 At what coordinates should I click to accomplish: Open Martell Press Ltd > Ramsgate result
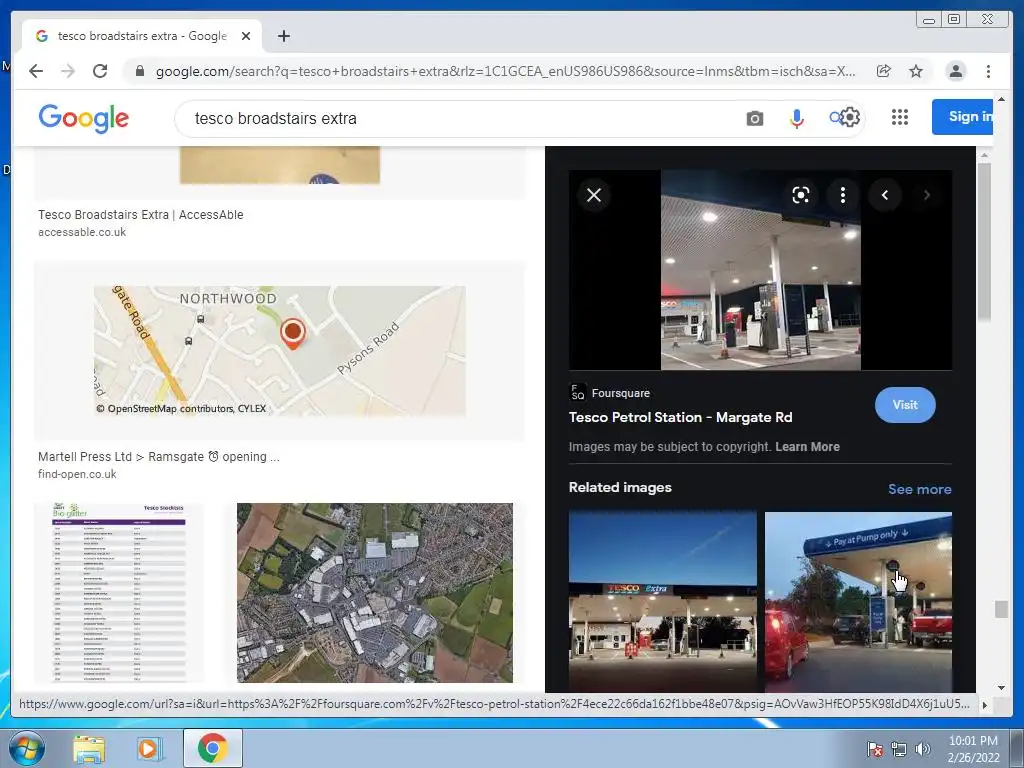[x=159, y=456]
